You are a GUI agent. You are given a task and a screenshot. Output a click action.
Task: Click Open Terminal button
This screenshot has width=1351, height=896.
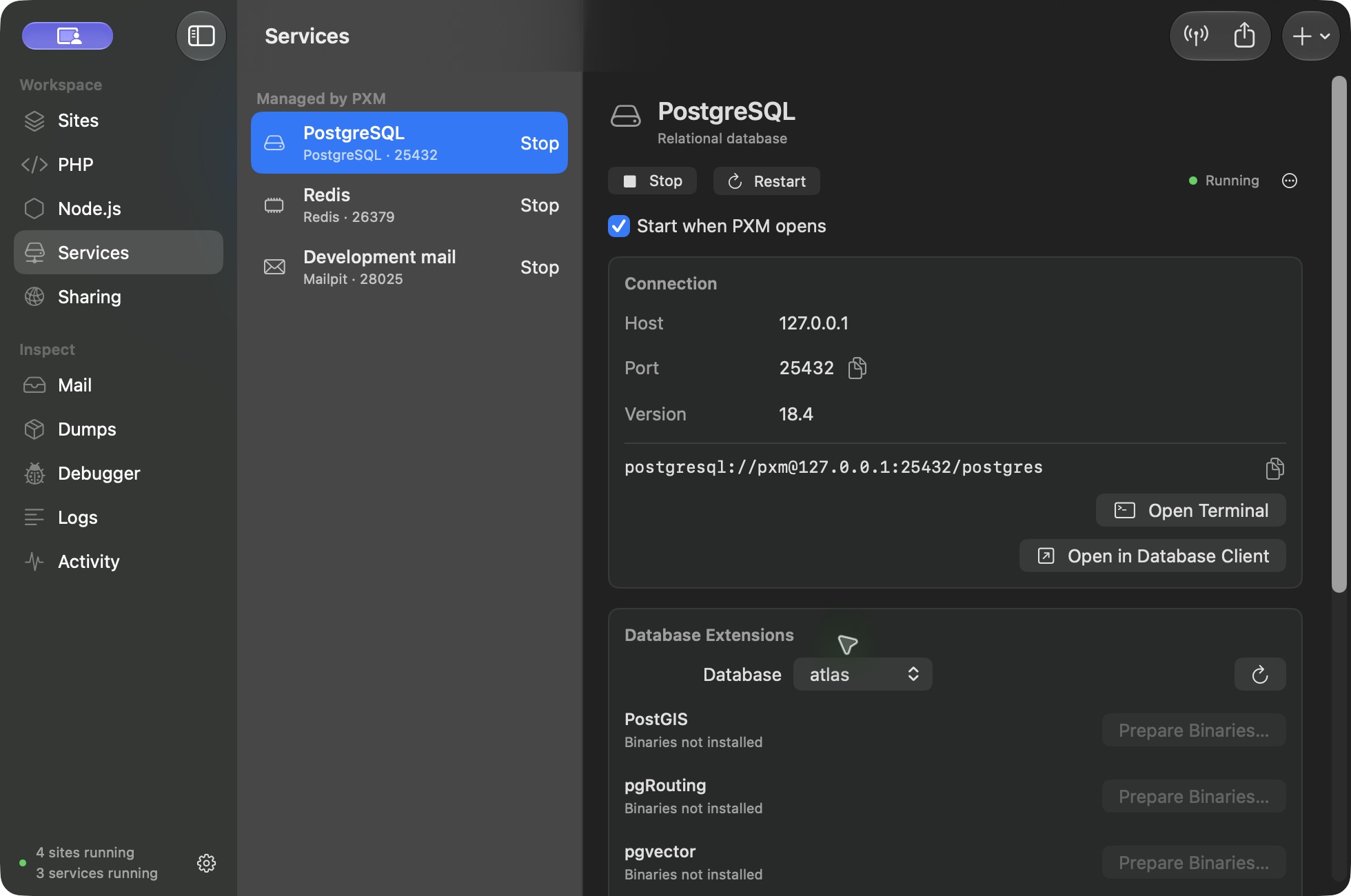click(x=1190, y=510)
